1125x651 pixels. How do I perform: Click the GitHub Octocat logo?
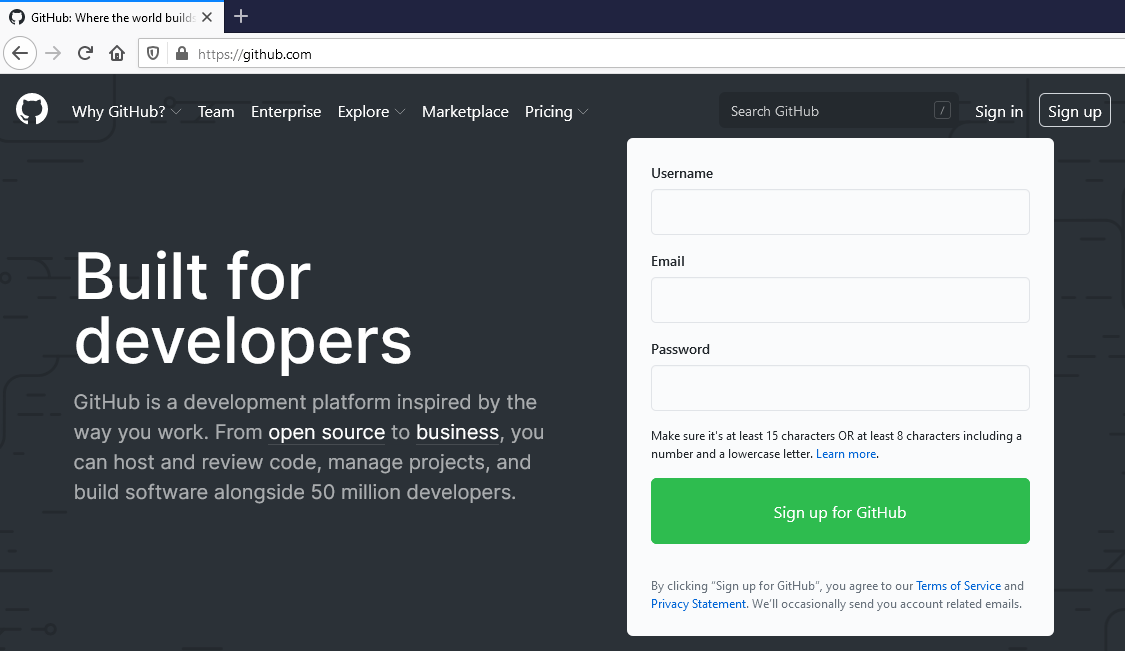tap(31, 109)
